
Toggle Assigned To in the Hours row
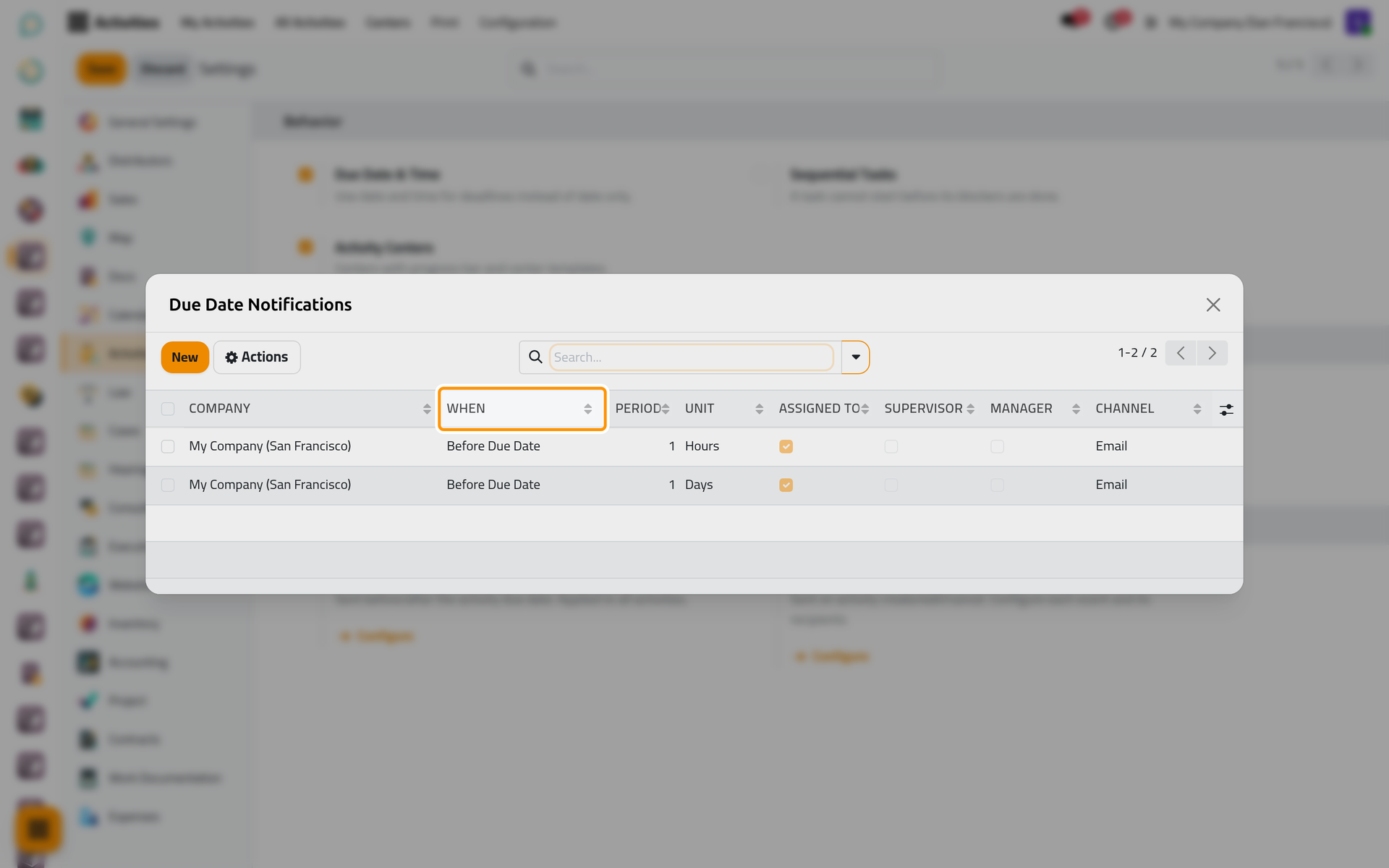[x=786, y=446]
